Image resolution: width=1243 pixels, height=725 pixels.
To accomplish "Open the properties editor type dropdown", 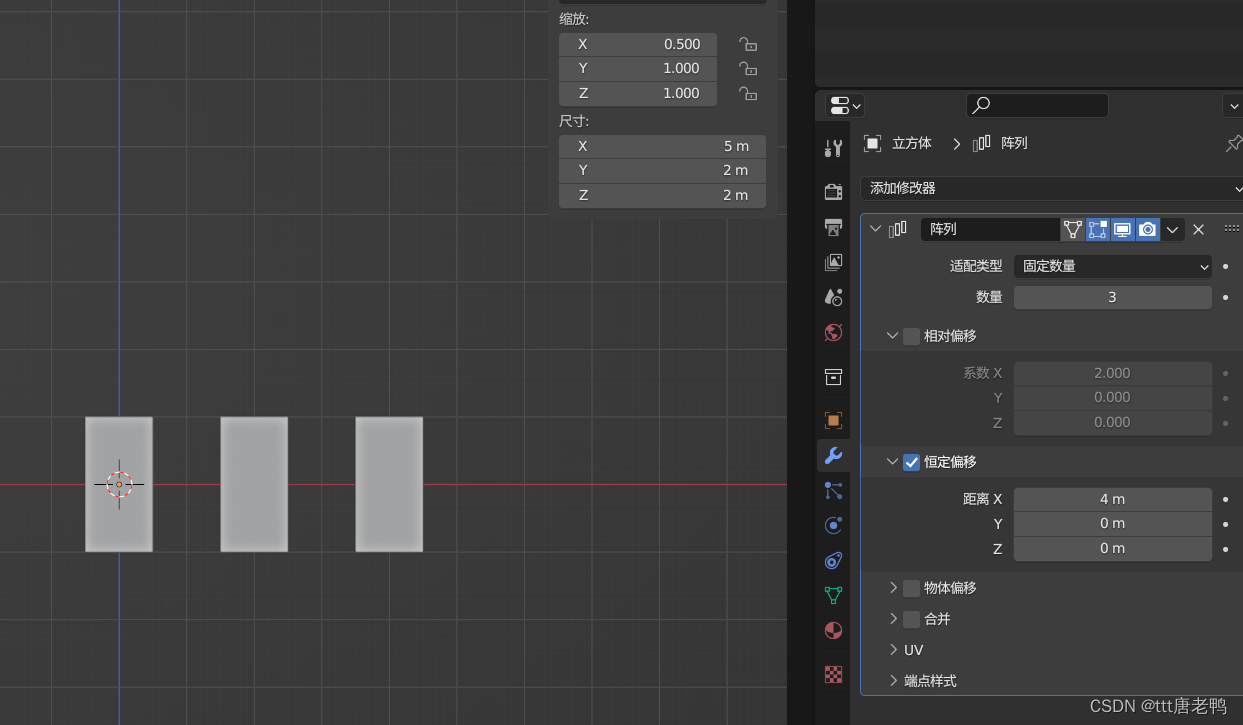I will [845, 105].
